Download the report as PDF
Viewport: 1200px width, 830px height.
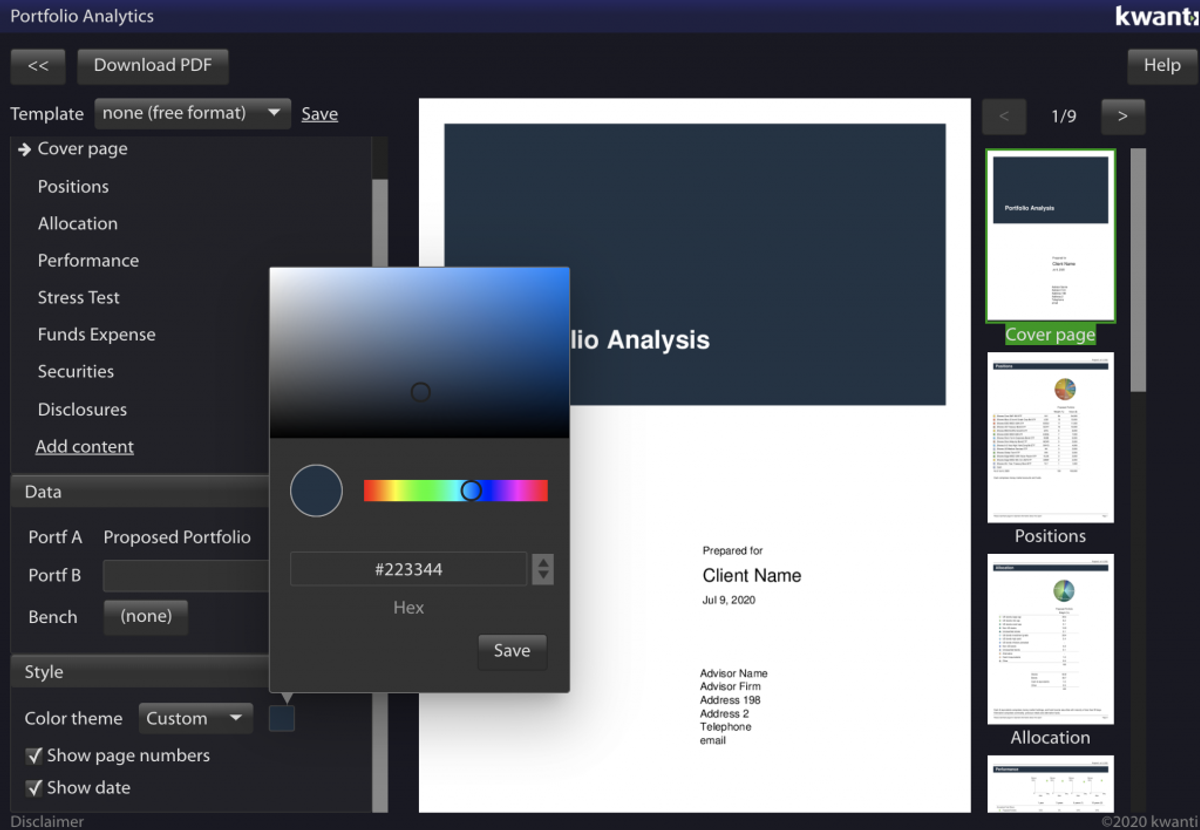152,66
